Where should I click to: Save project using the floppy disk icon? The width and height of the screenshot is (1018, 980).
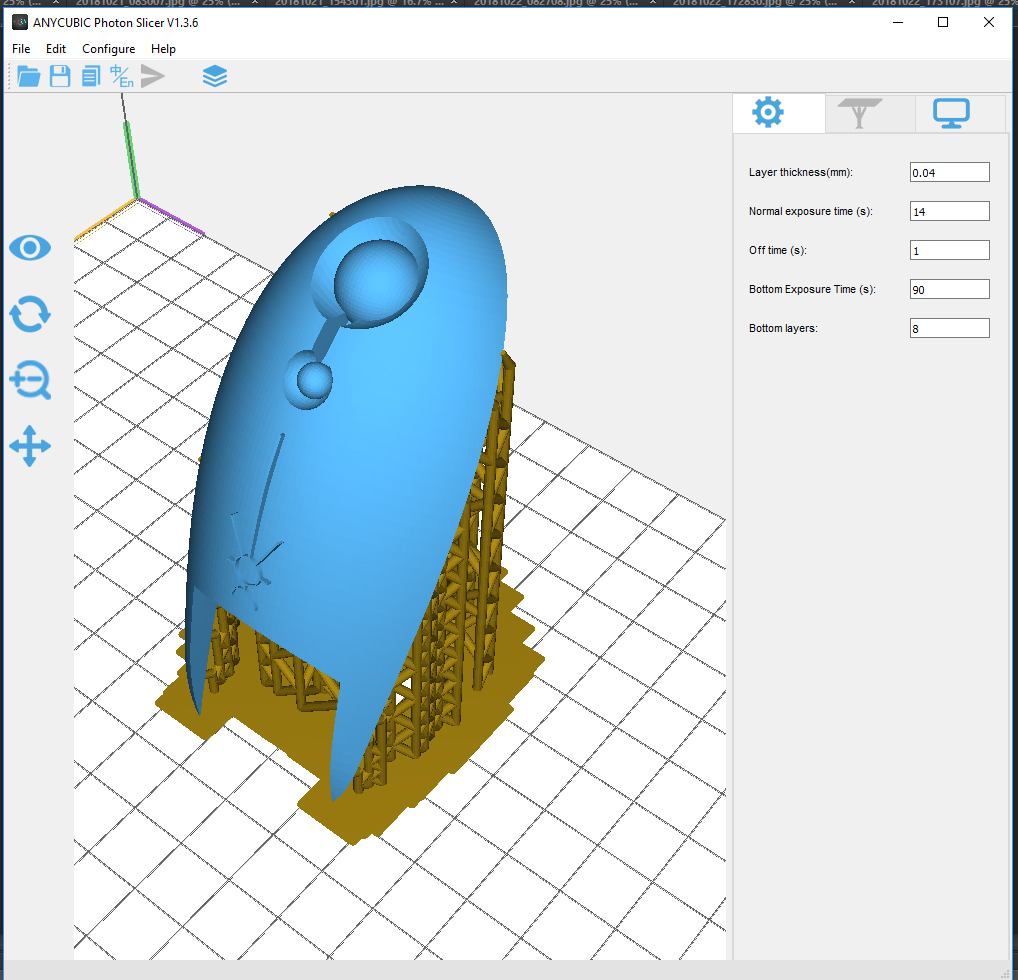[60, 77]
